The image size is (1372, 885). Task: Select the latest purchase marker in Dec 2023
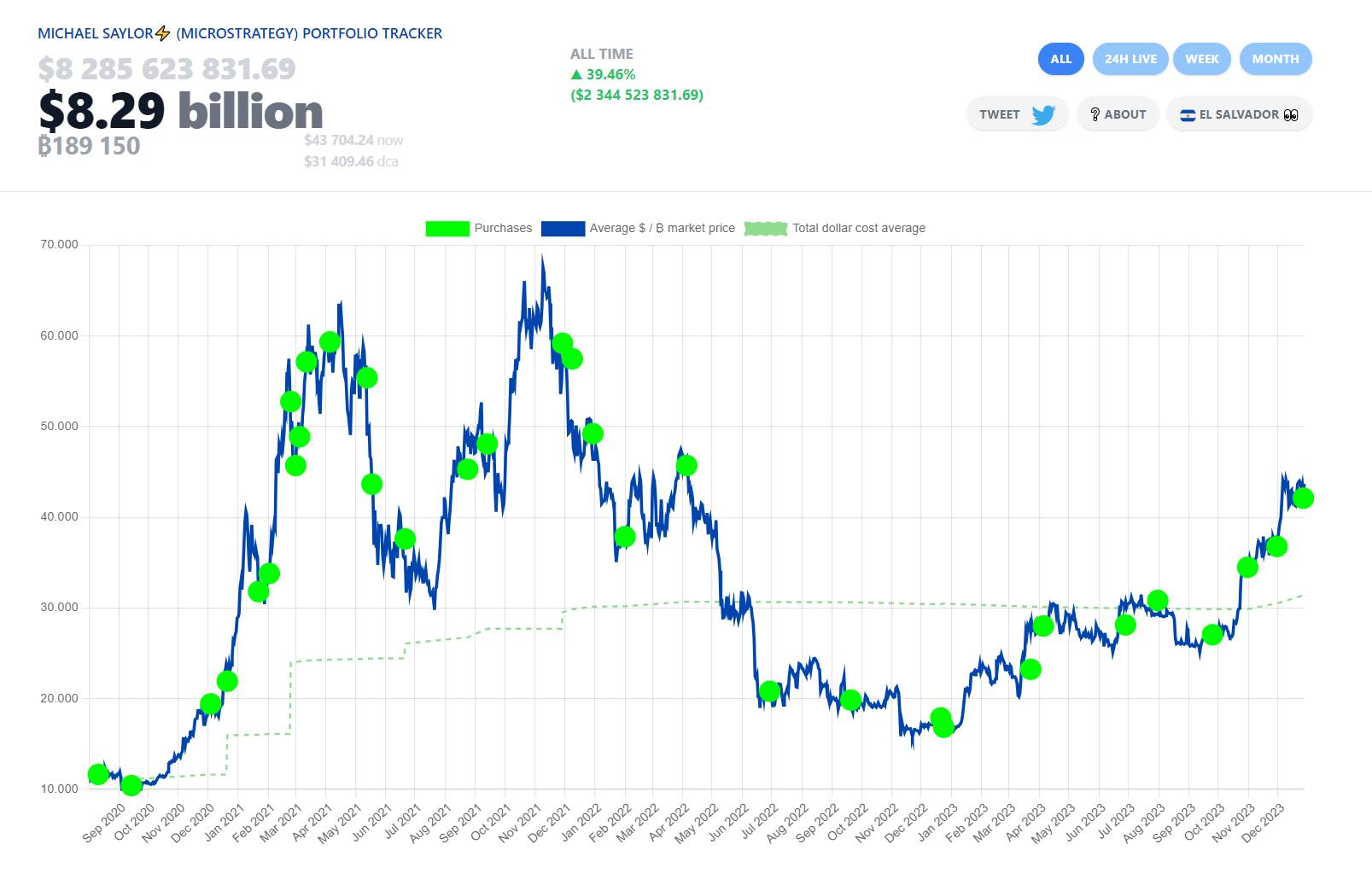pyautogui.click(x=1303, y=498)
